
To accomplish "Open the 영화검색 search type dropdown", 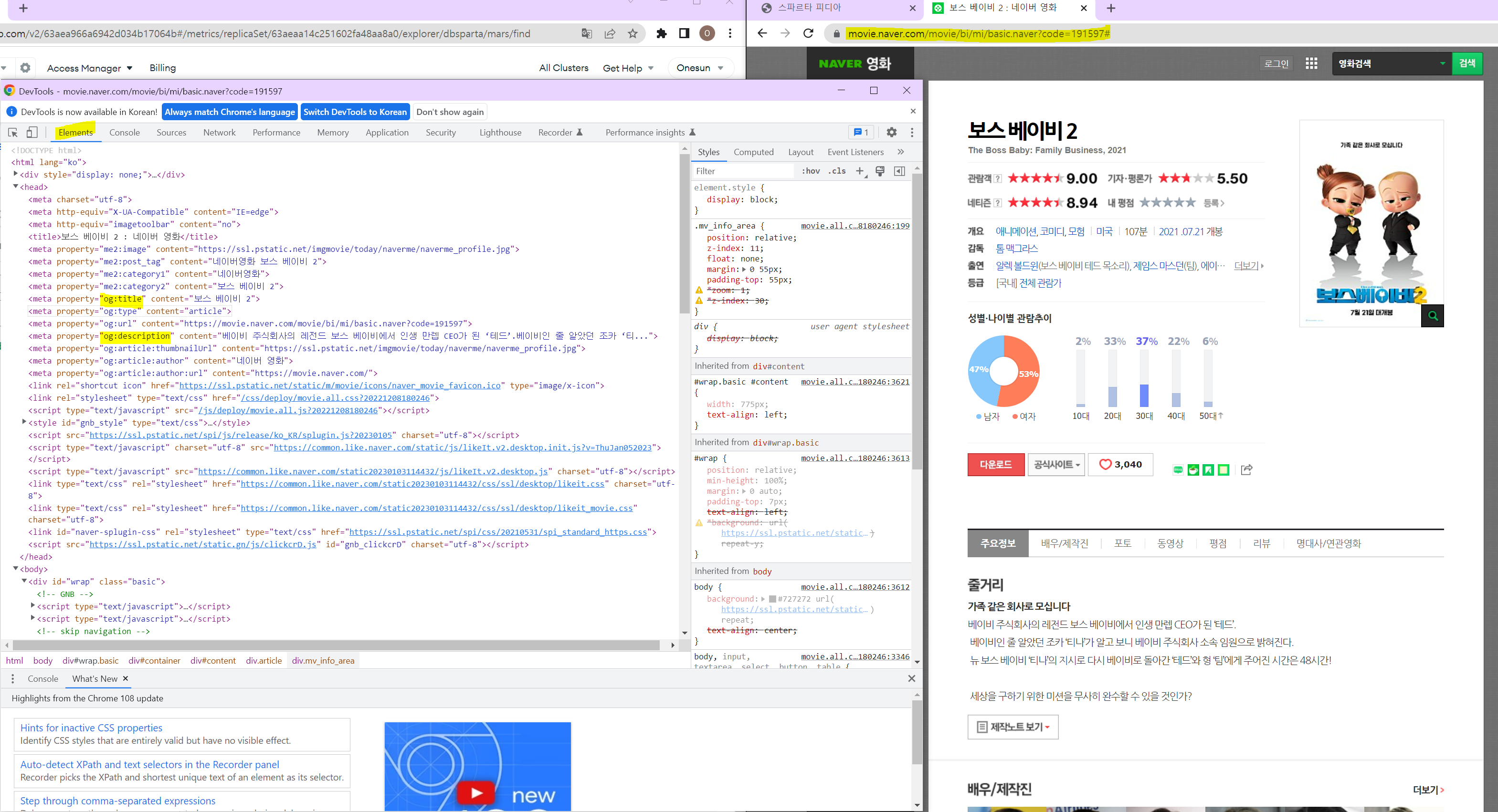I will [1392, 63].
